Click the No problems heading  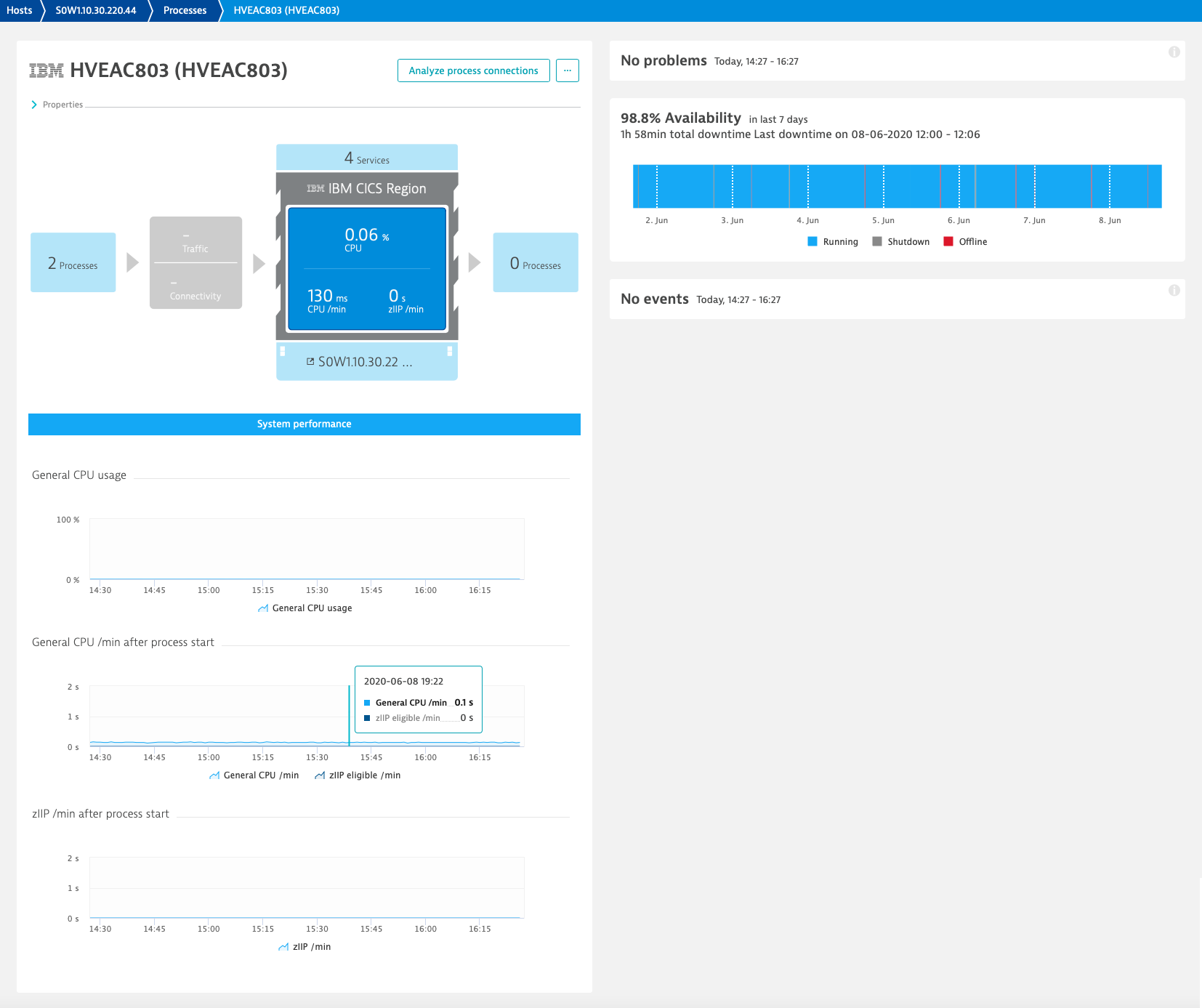(x=663, y=60)
